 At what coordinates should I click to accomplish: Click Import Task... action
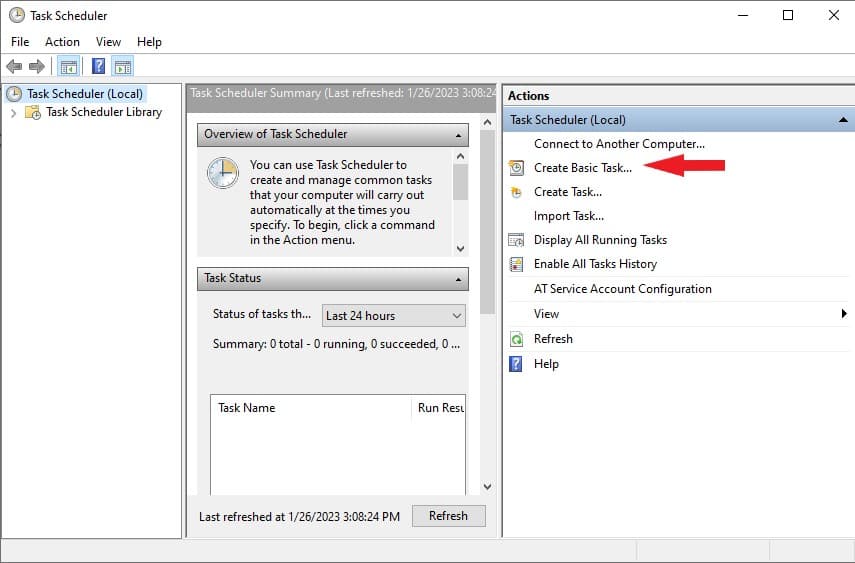click(x=569, y=216)
